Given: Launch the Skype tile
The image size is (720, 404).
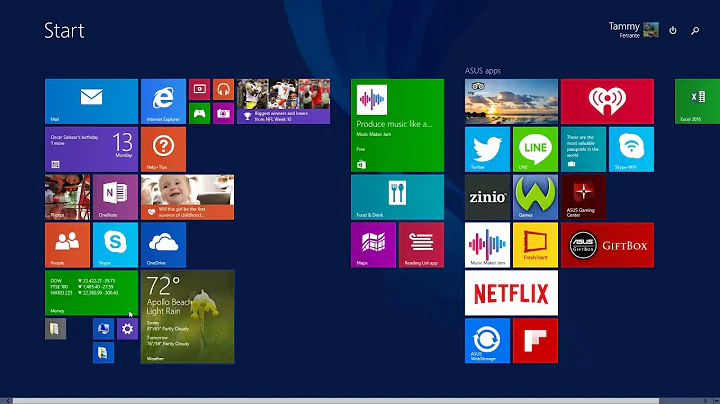Looking at the screenshot, I should tap(115, 245).
